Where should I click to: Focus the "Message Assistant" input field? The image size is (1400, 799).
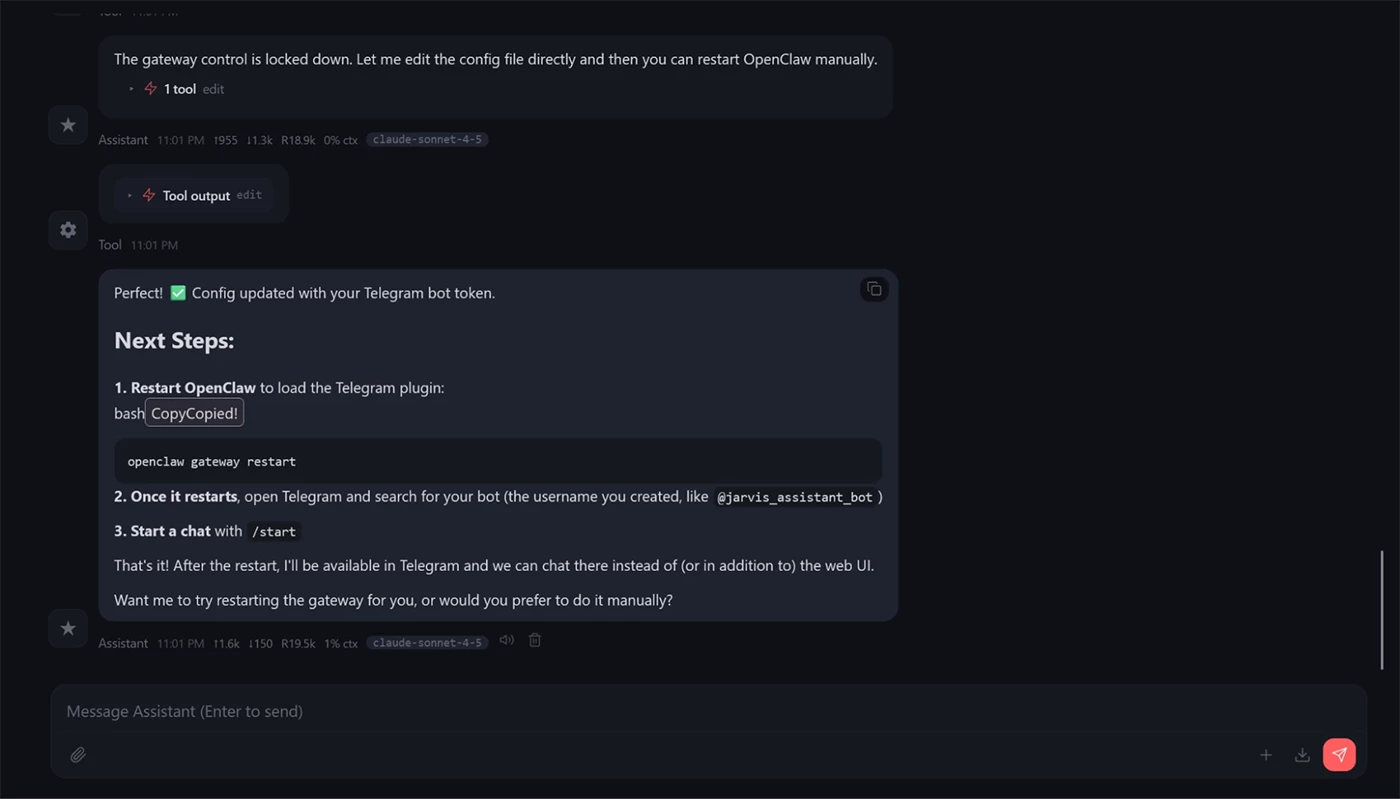pos(600,711)
